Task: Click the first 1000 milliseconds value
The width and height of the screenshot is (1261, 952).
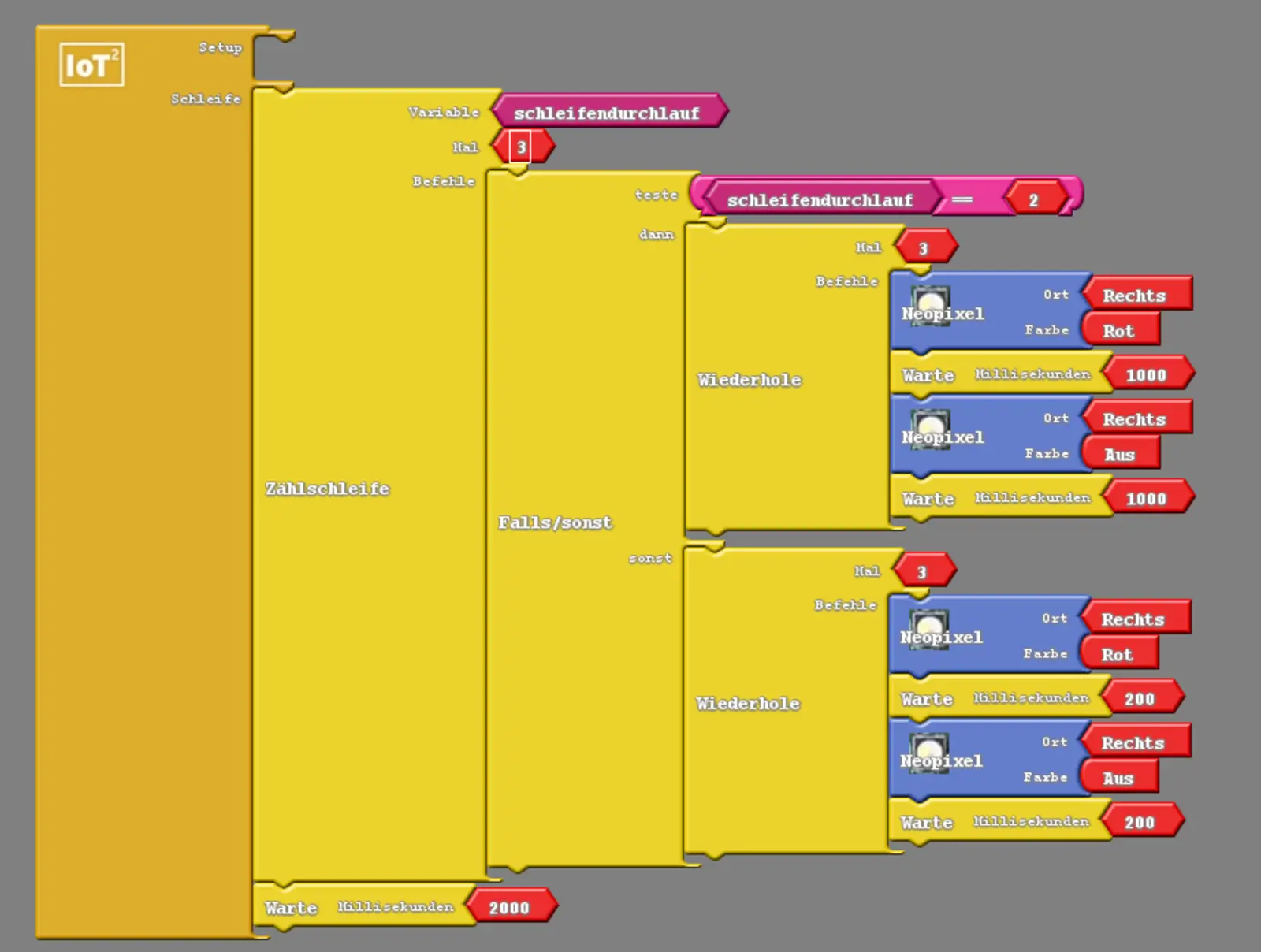Action: 1145,375
